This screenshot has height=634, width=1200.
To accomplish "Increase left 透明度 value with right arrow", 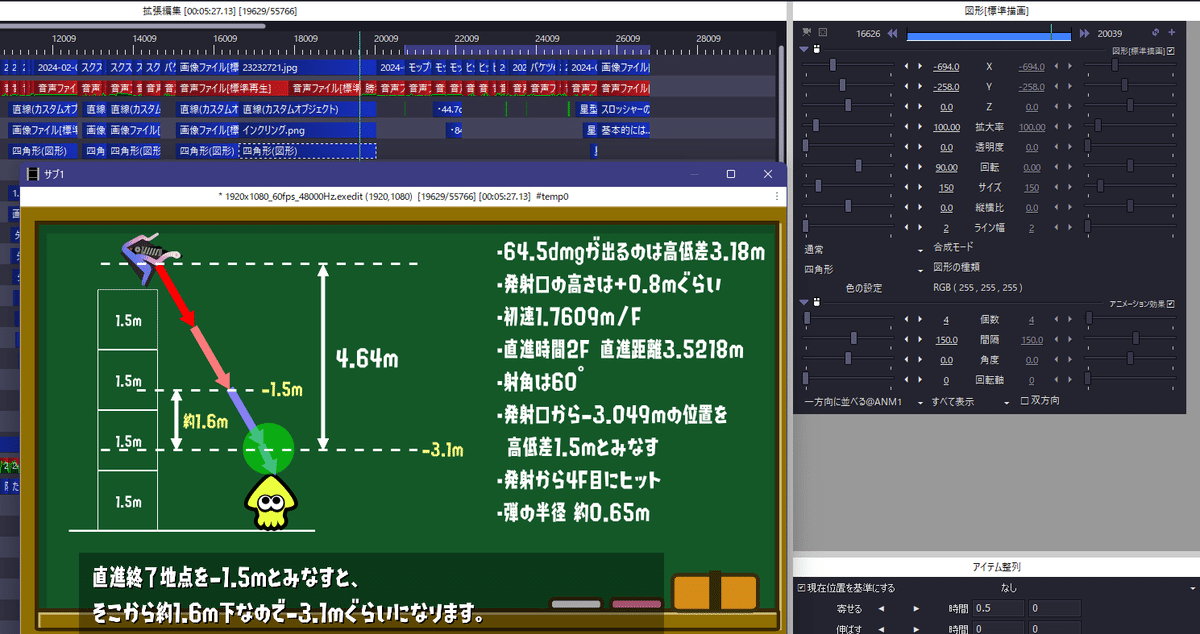I will coord(921,147).
